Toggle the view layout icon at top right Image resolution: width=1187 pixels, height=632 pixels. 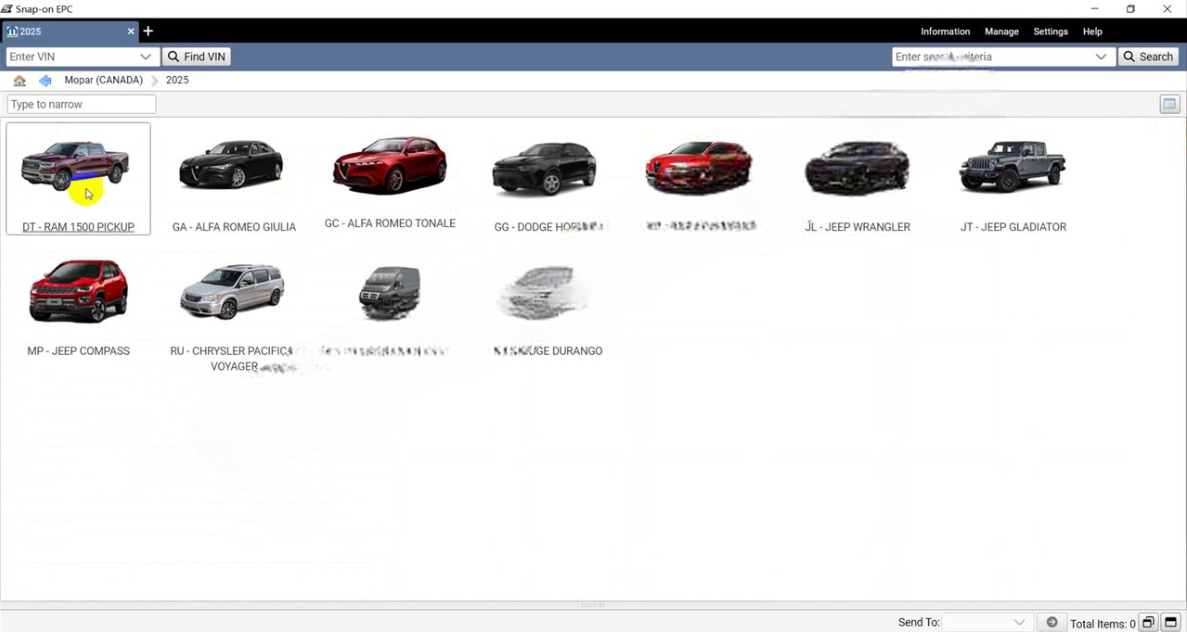click(1169, 104)
